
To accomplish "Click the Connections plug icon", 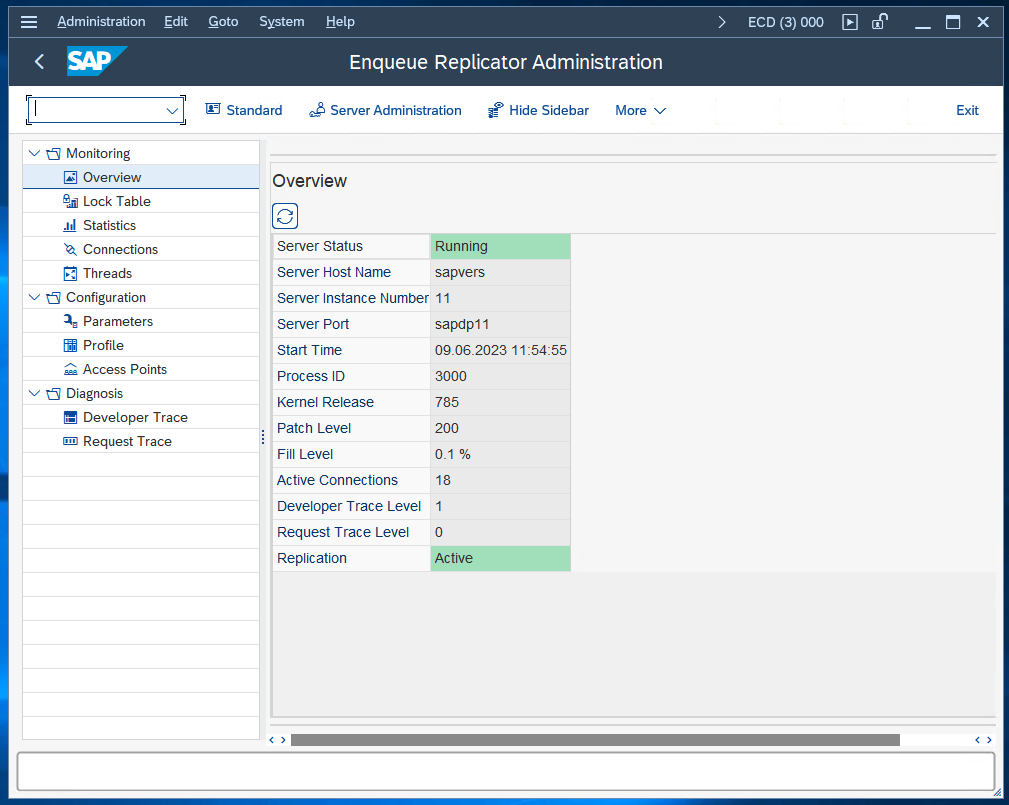I will point(70,249).
